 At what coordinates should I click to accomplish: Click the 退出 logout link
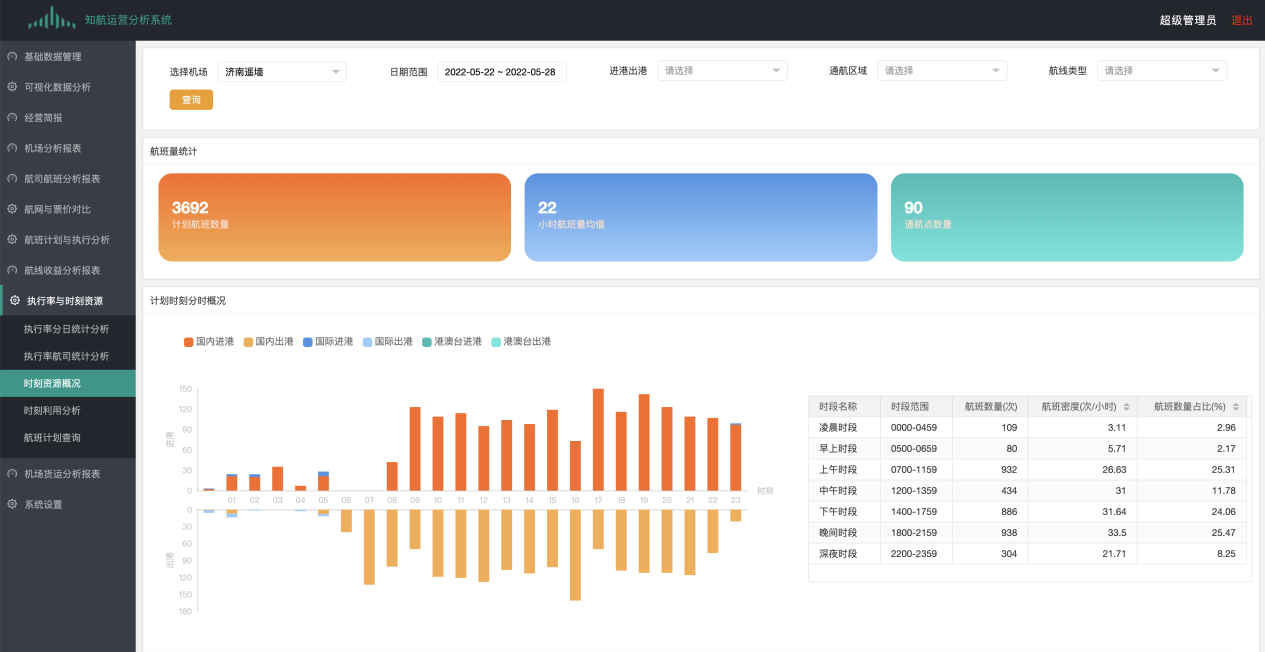pyautogui.click(x=1241, y=20)
